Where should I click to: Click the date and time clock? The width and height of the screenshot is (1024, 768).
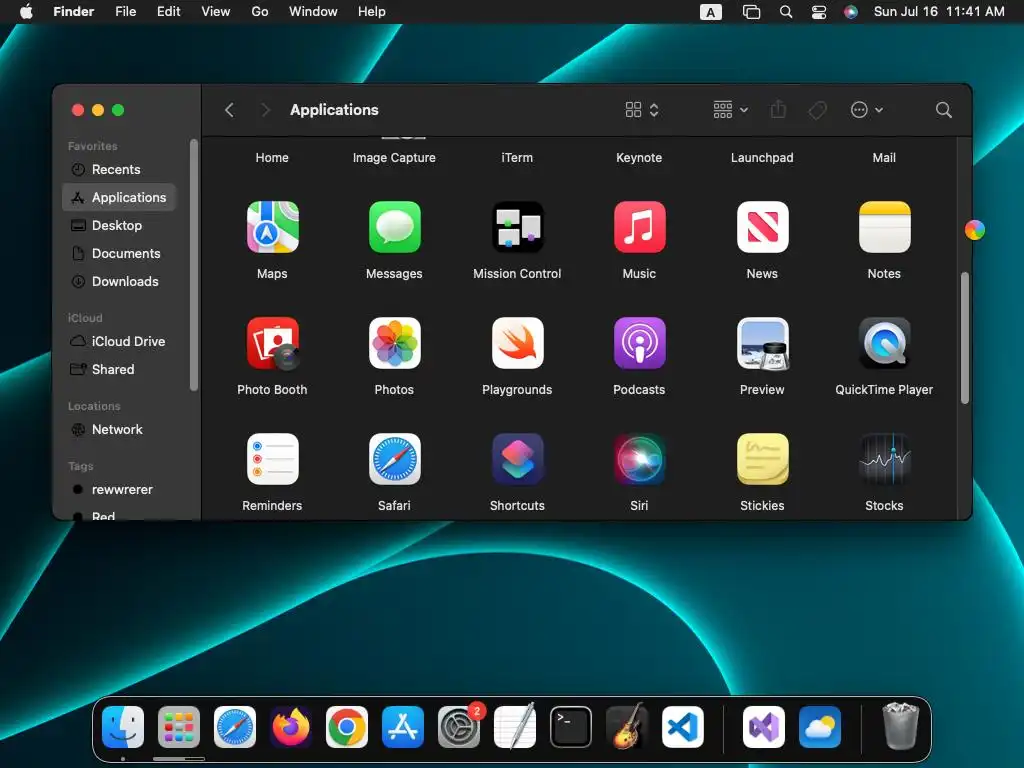(x=939, y=12)
